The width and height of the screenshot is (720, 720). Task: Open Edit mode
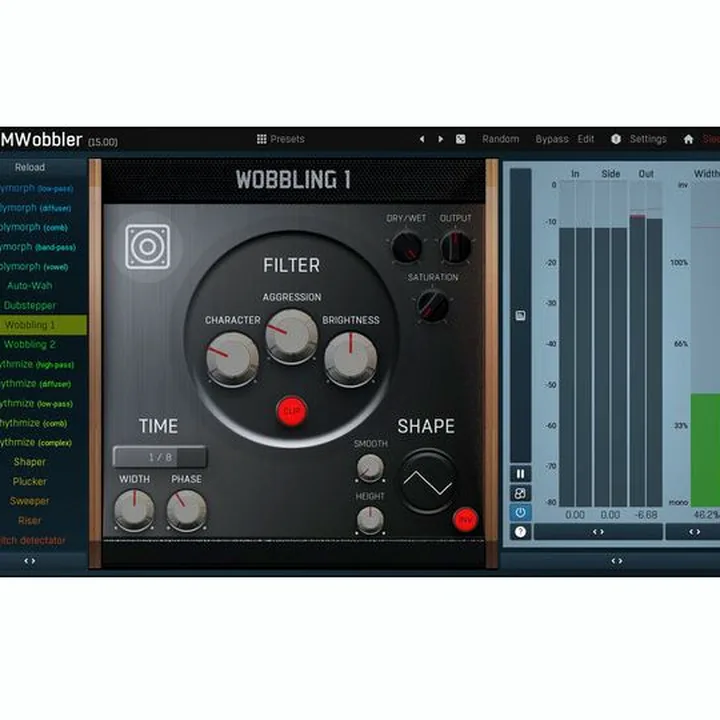point(585,139)
